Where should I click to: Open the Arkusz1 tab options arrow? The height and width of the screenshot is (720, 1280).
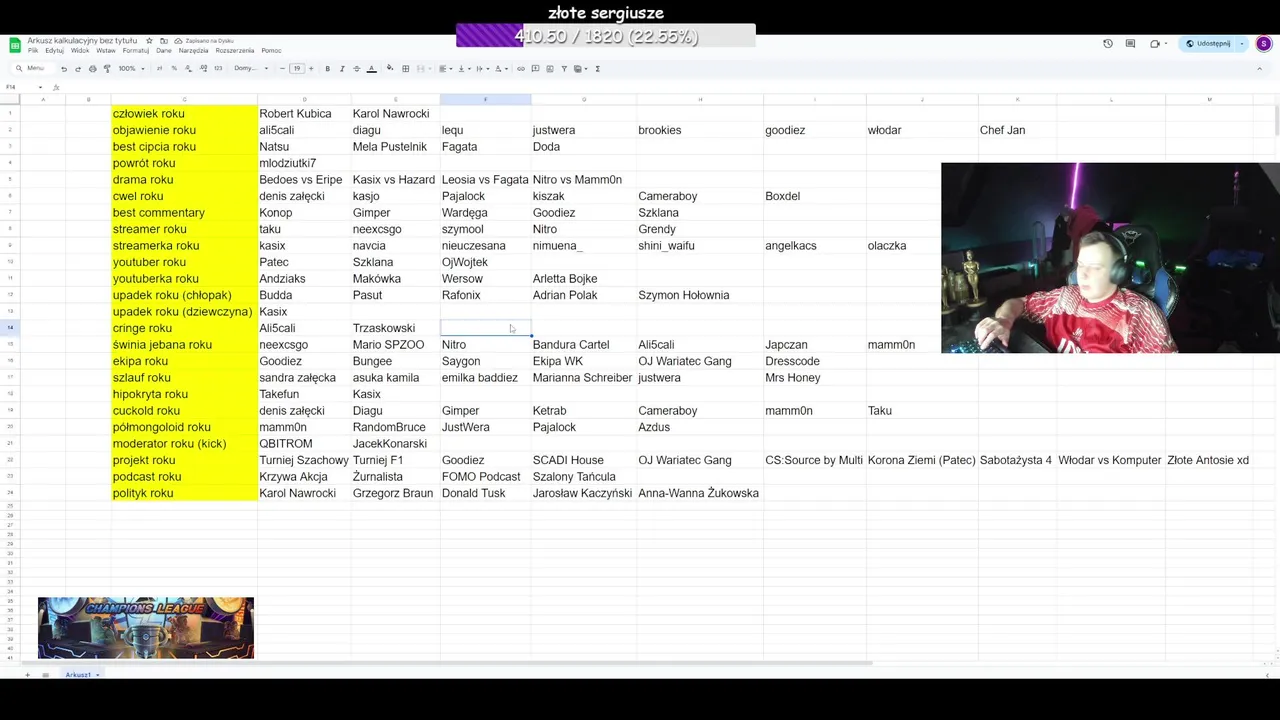coord(97,675)
